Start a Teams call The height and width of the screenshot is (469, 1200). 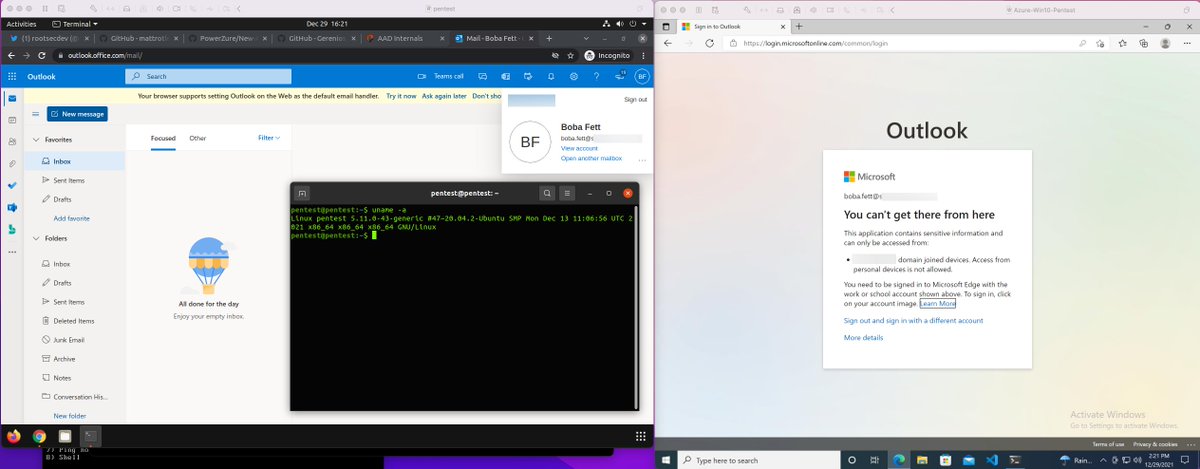point(441,76)
